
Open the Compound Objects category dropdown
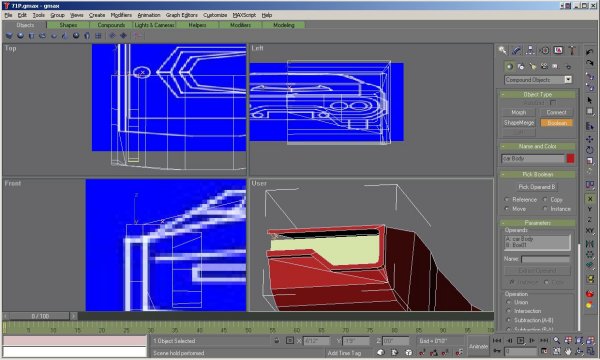tap(538, 80)
